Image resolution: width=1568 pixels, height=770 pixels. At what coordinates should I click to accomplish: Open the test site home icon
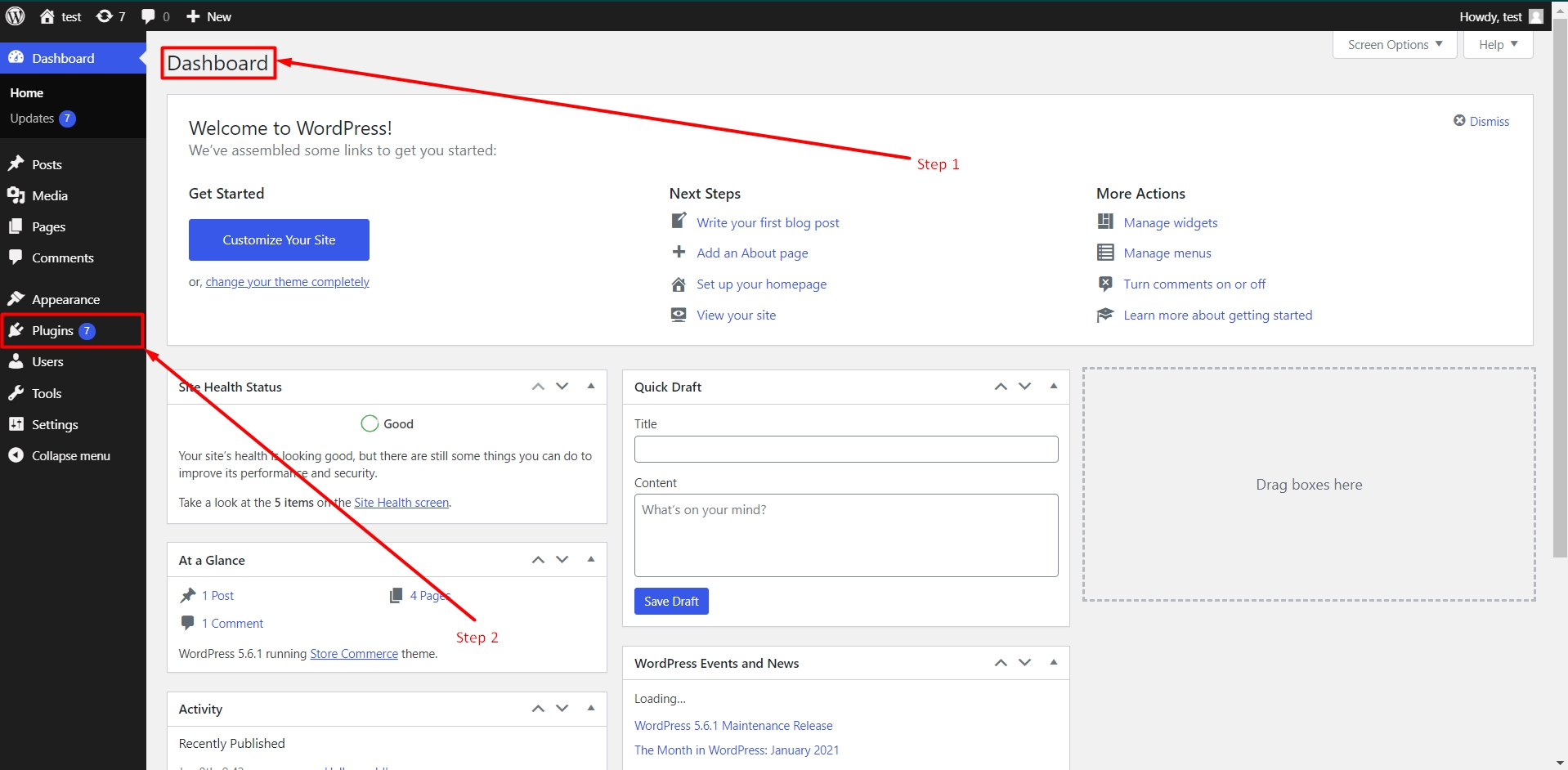pos(47,16)
